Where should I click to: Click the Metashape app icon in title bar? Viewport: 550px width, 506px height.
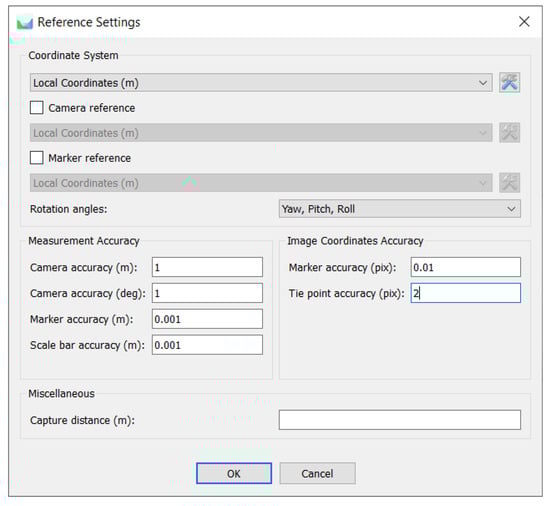point(25,23)
